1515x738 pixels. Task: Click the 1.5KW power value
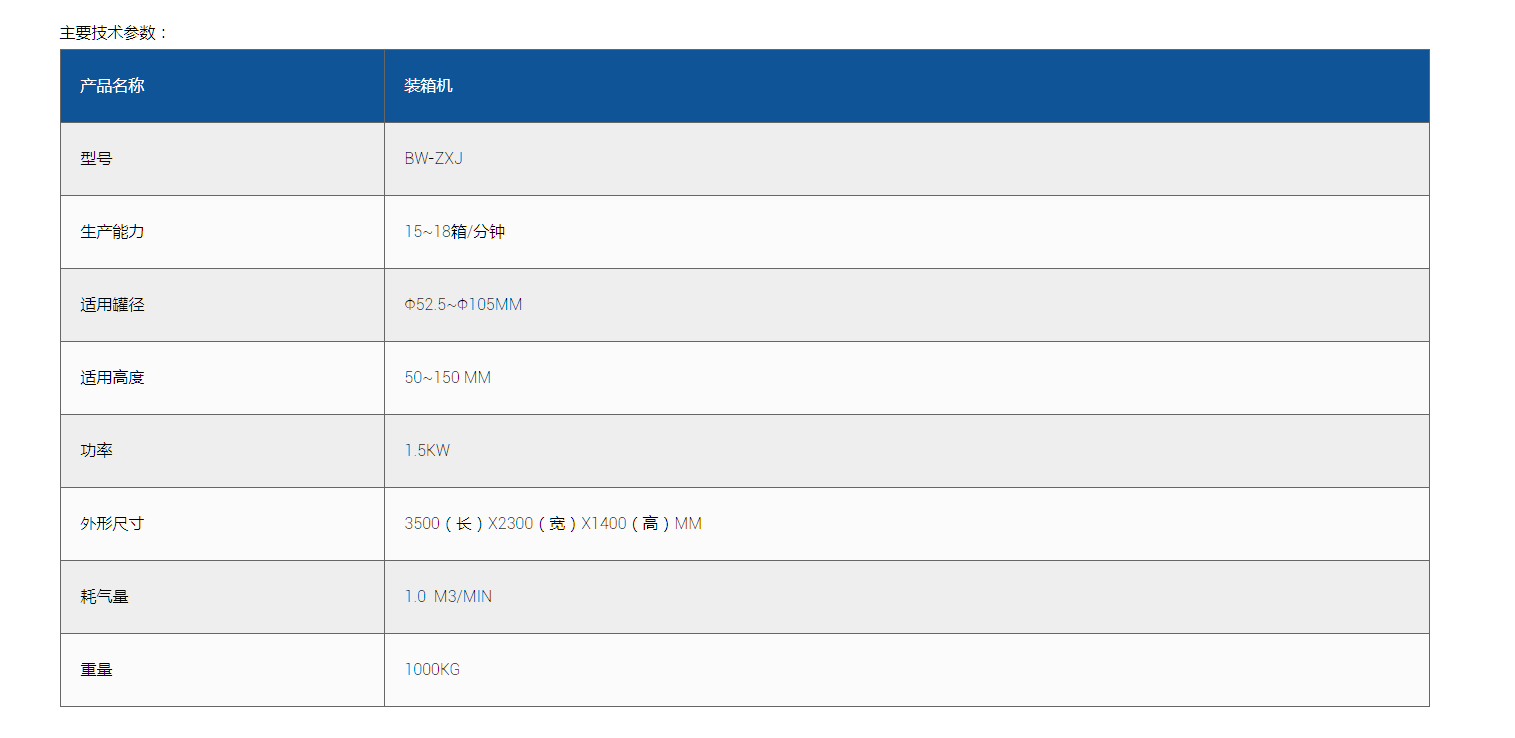coord(427,451)
